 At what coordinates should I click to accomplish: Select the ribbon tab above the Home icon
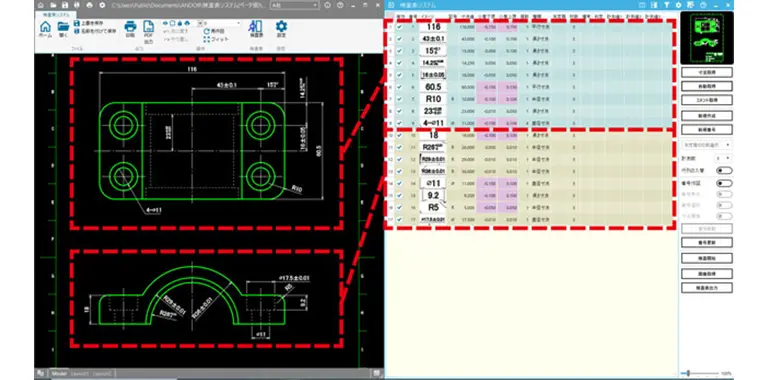55,15
